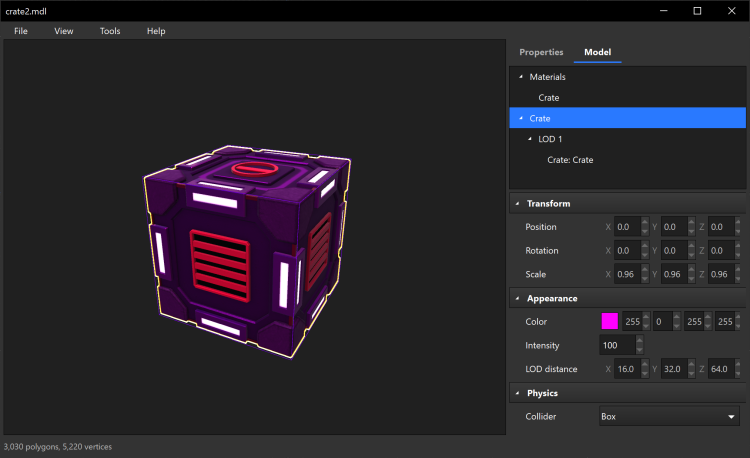Image resolution: width=750 pixels, height=458 pixels.
Task: Click the Intensity spinner arrows
Action: [x=640, y=346]
